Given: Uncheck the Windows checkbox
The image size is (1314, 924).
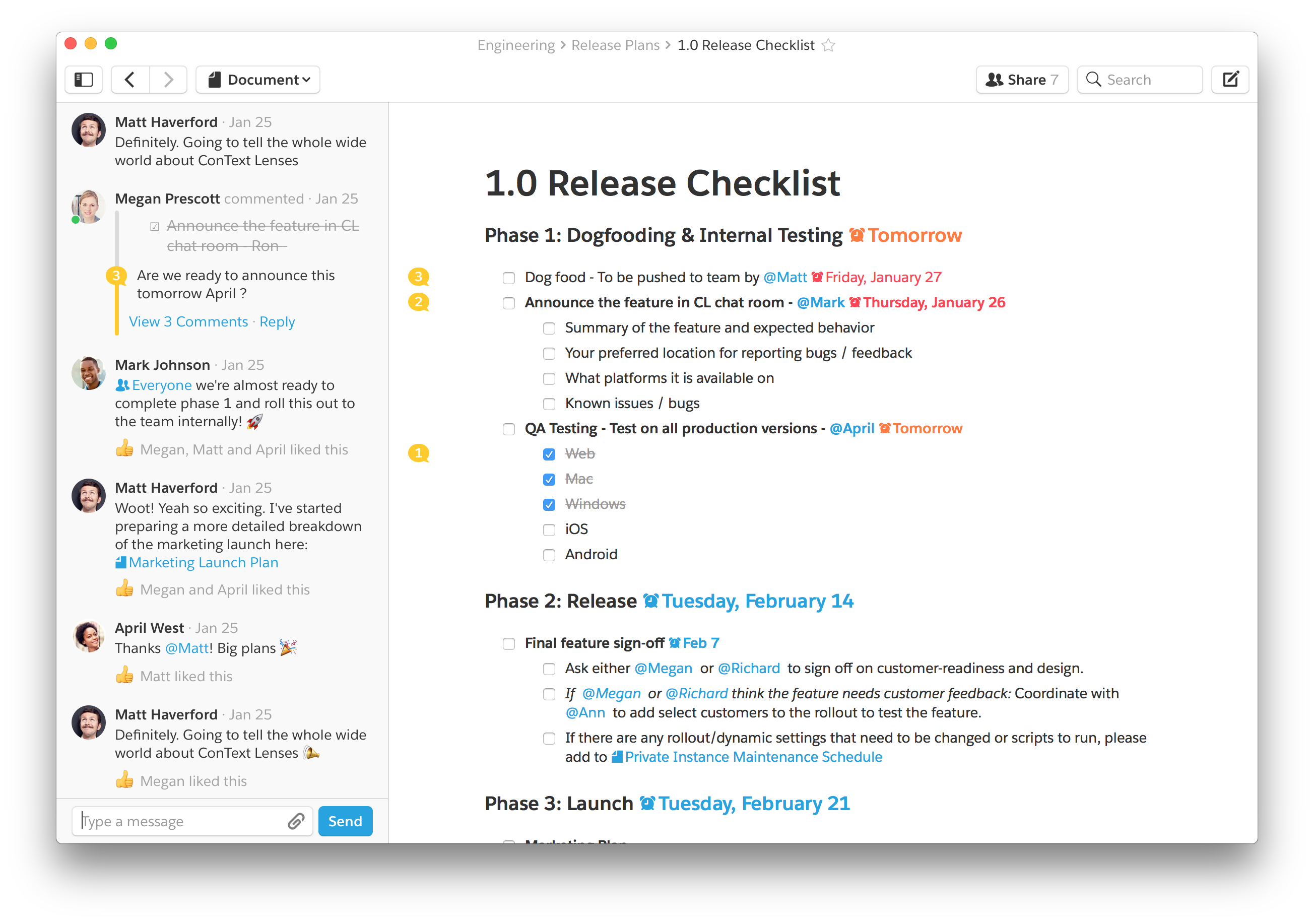Looking at the screenshot, I should point(549,505).
